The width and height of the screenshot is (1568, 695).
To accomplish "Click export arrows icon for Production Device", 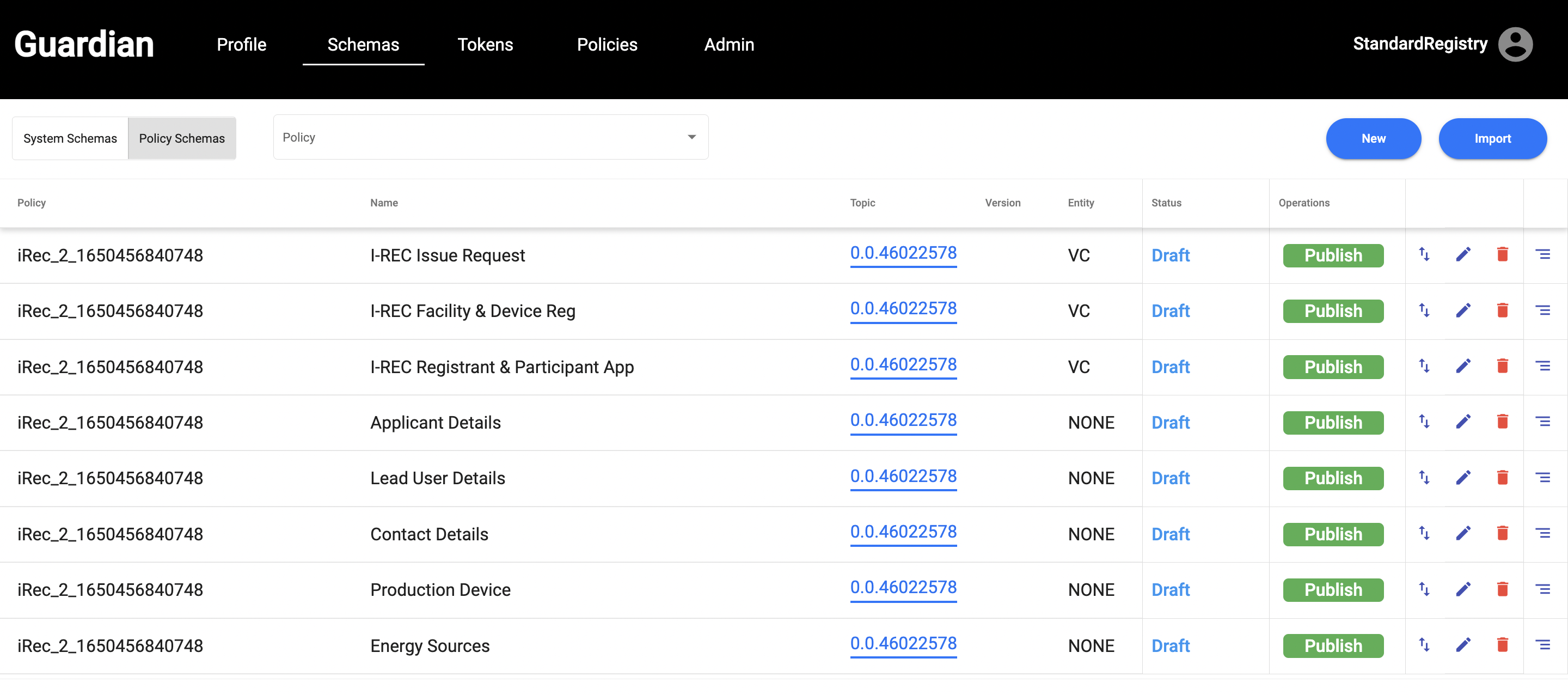I will (1424, 589).
